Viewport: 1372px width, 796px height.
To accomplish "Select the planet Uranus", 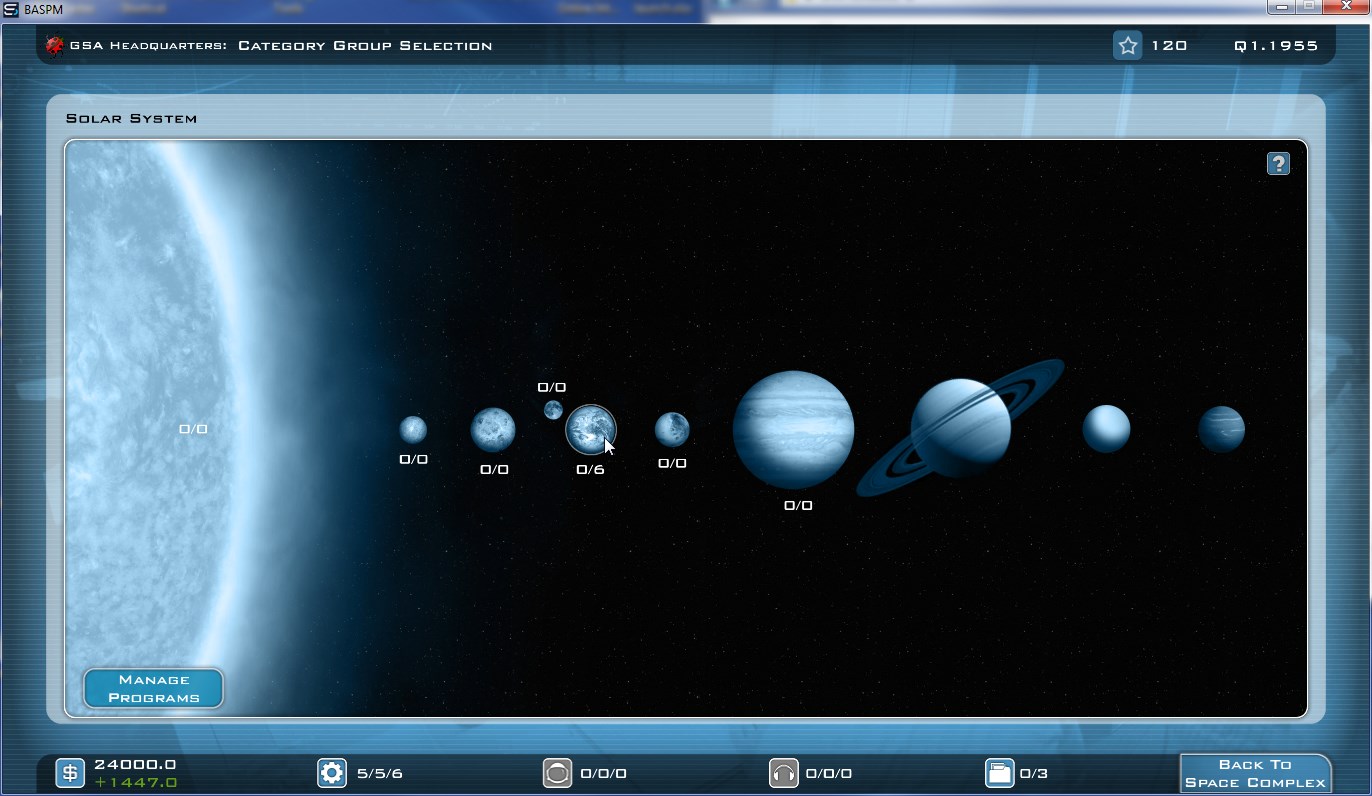I will (x=1106, y=429).
